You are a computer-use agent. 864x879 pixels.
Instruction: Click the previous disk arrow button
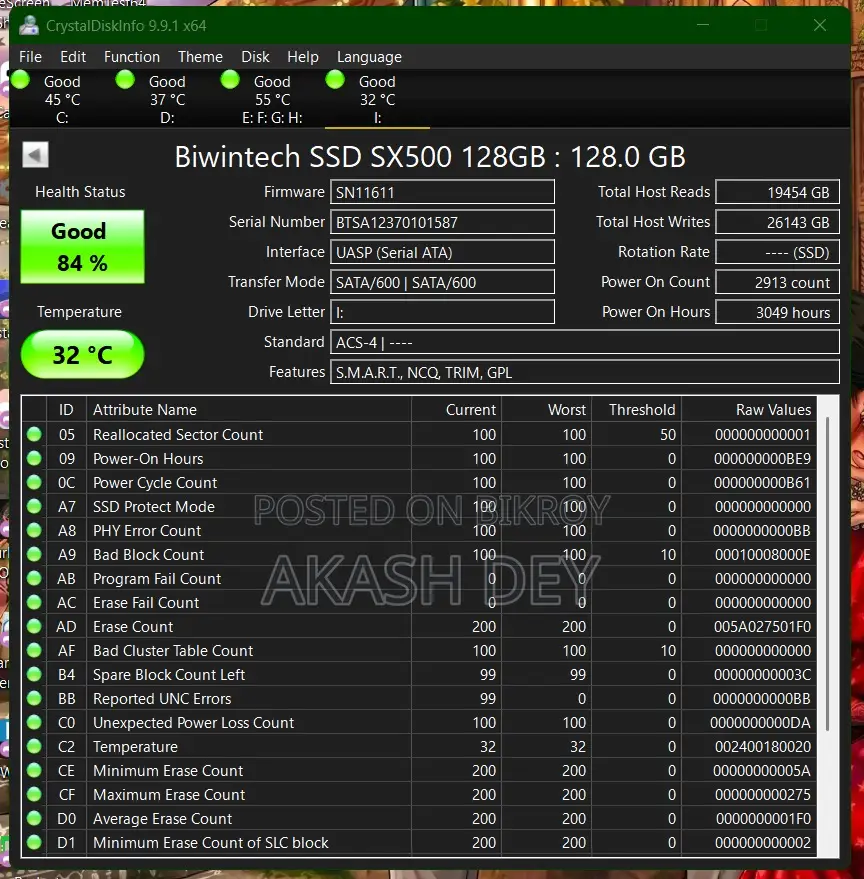click(x=35, y=155)
